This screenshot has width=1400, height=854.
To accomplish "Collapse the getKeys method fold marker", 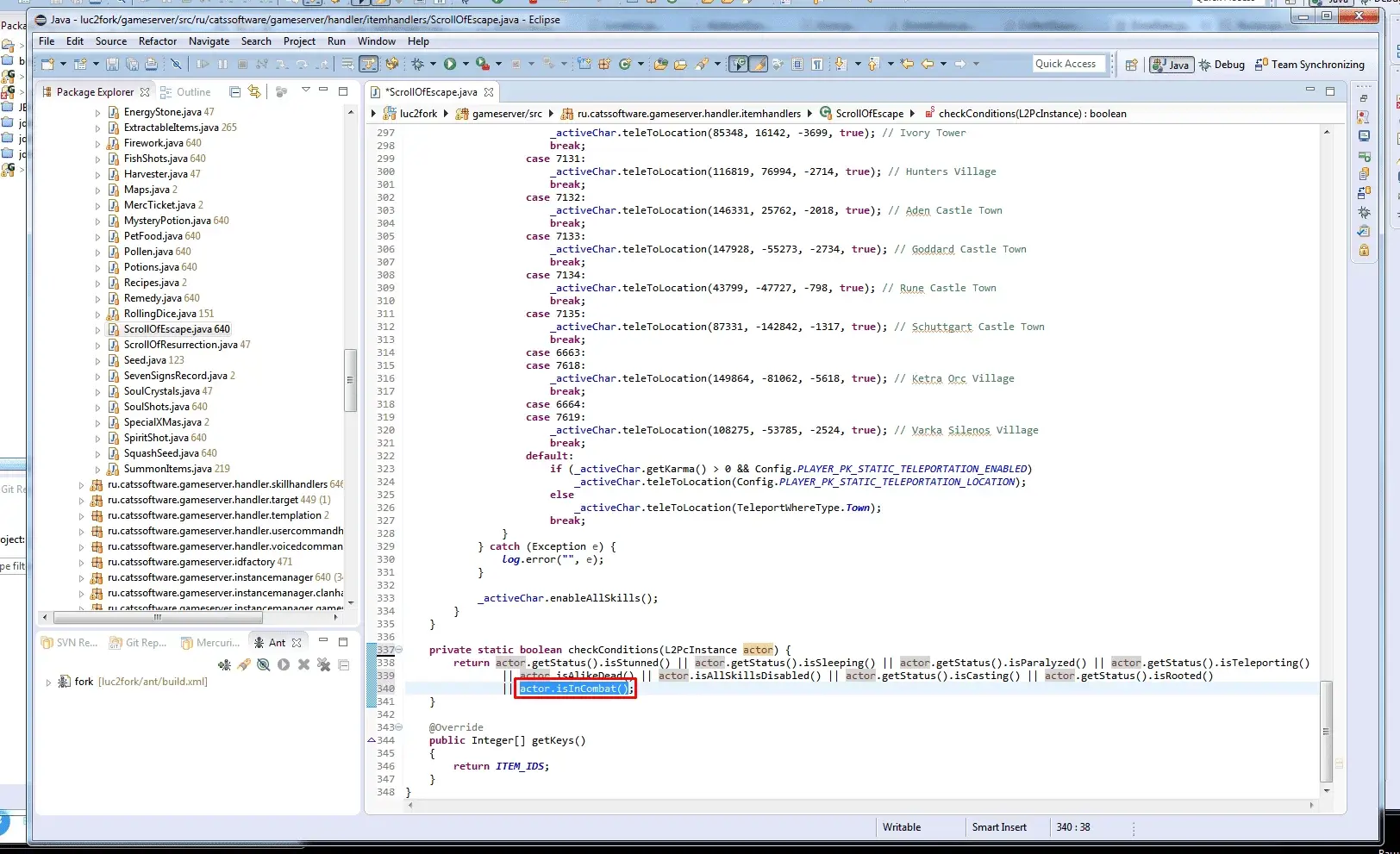I will click(398, 727).
